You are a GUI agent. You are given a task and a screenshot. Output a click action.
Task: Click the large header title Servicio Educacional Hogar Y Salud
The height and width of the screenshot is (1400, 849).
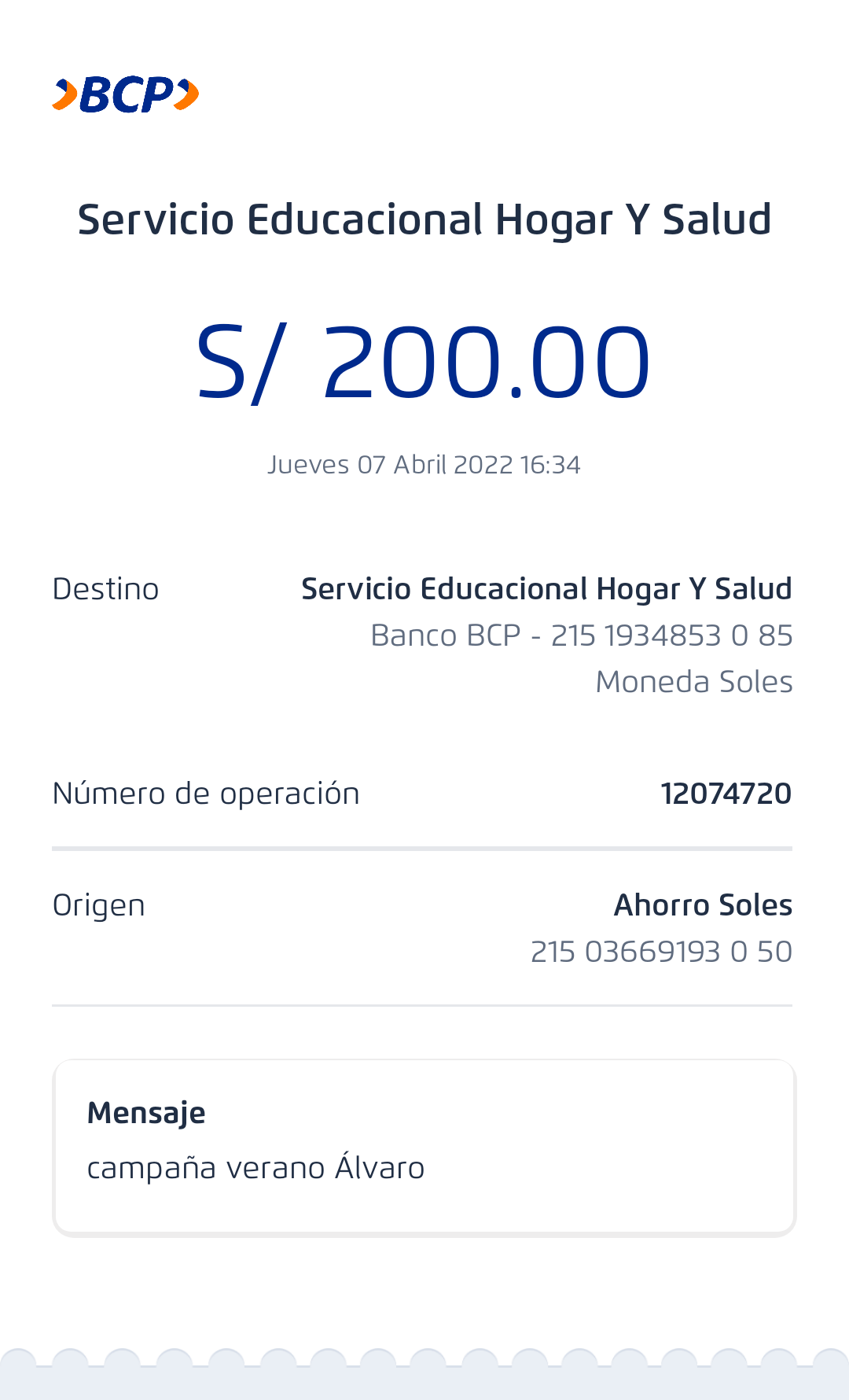point(424,219)
